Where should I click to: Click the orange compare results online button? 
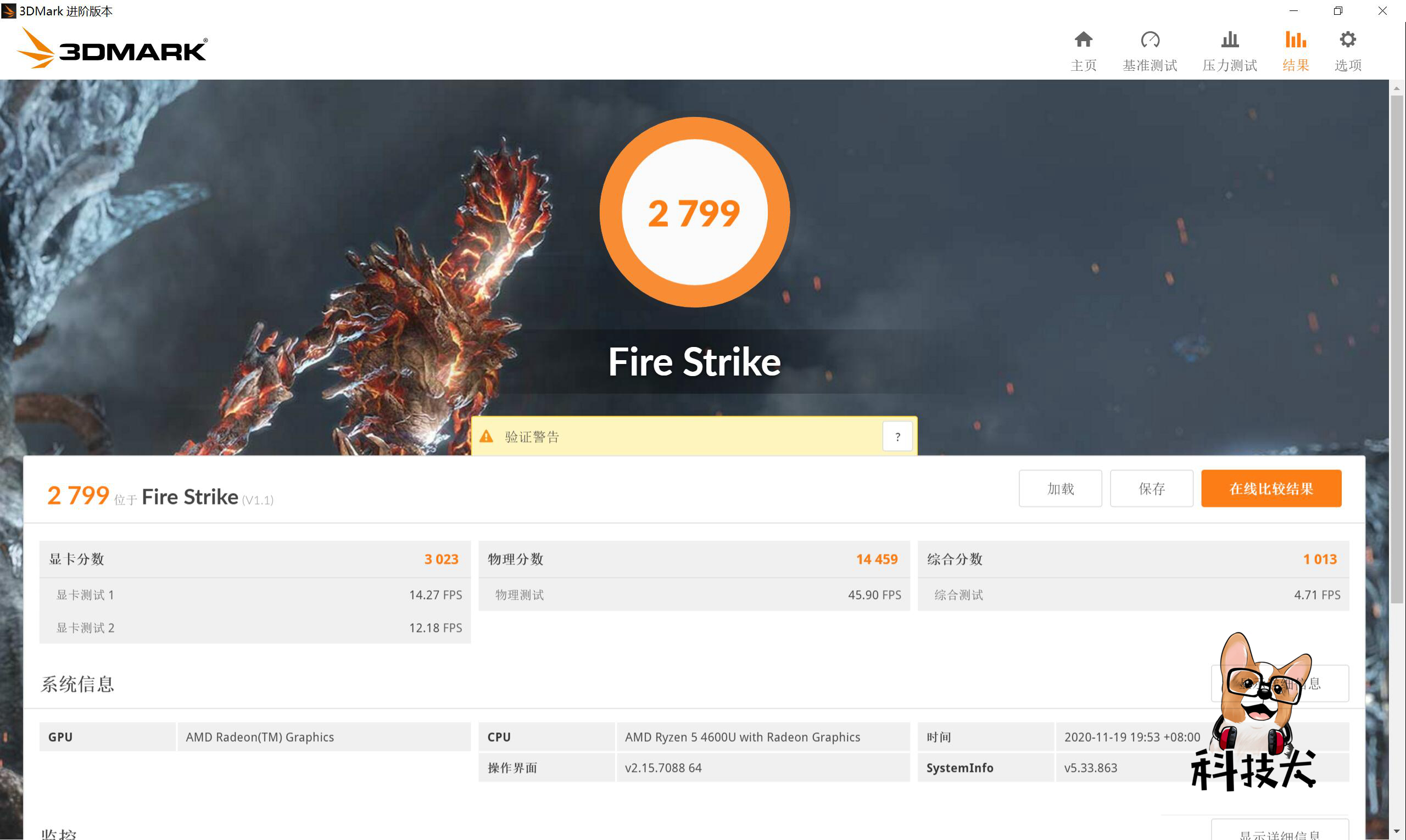1271,489
